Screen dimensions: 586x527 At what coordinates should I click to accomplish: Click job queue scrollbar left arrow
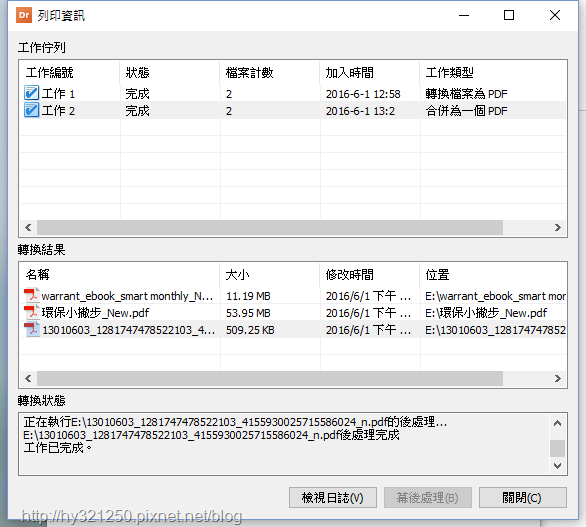coord(28,227)
